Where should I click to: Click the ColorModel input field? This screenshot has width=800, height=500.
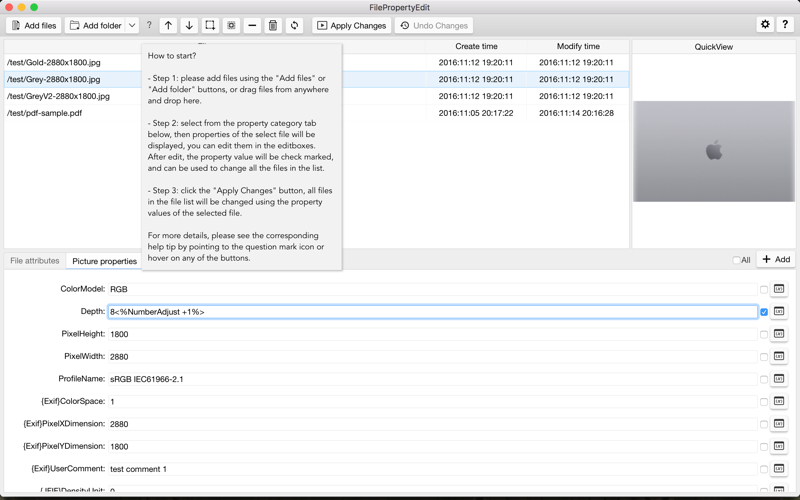tap(432, 289)
